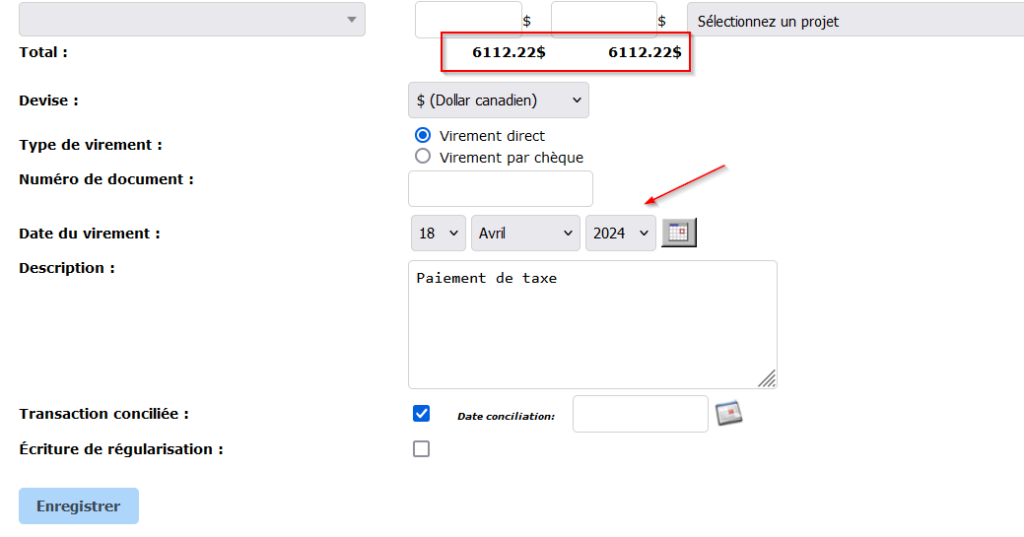Expand the Sélectionnez un projet dropdown
This screenshot has width=1024, height=537.
pos(855,21)
